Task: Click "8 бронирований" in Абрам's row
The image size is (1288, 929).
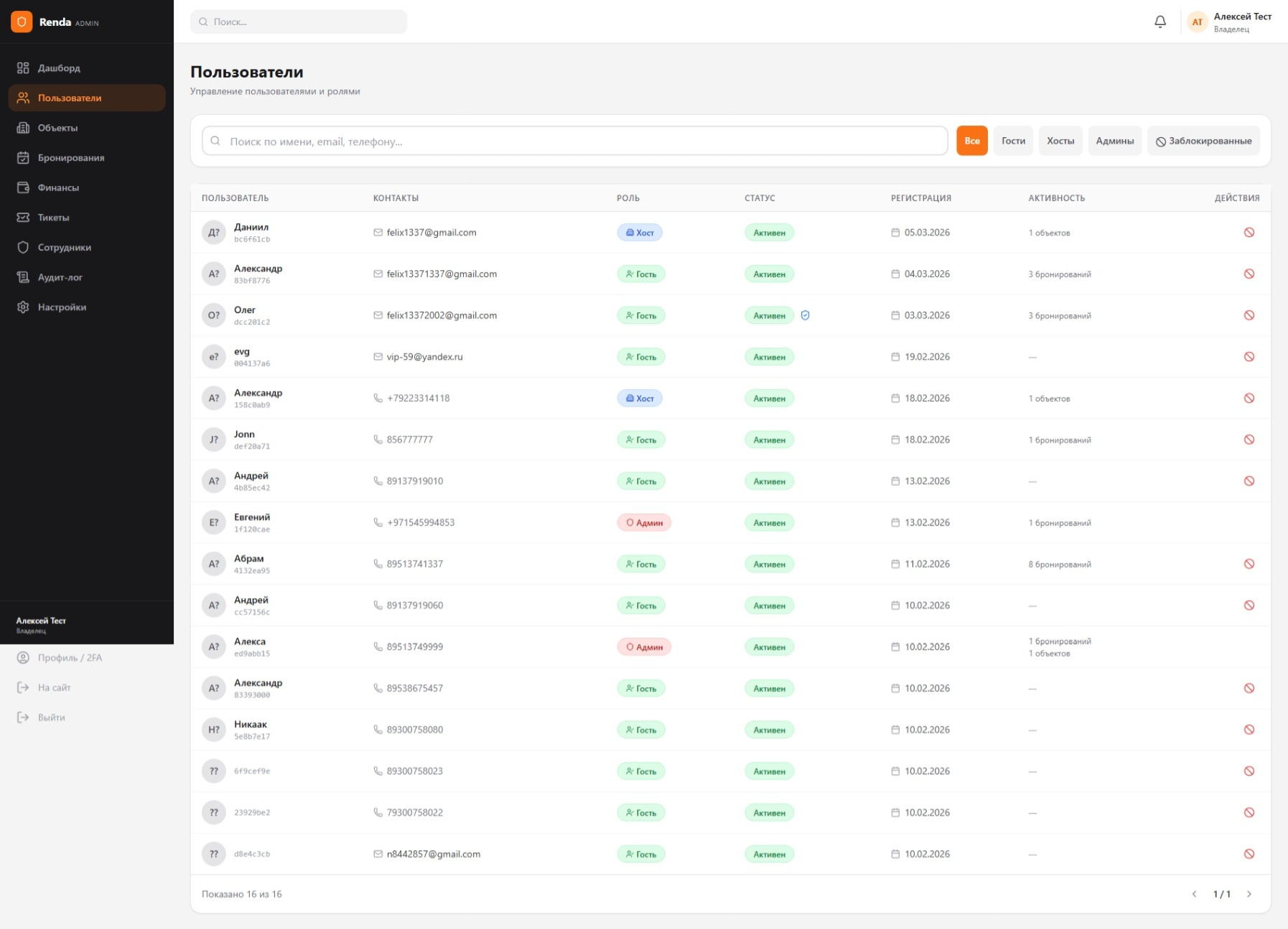Action: click(x=1060, y=564)
